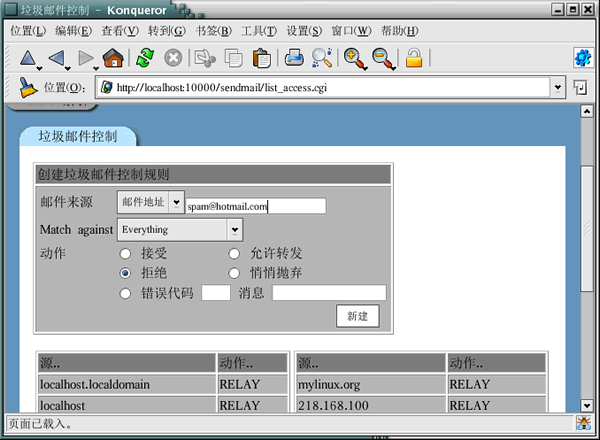Select the 错误代码 radio button
Image resolution: width=600 pixels, height=440 pixels.
tap(125, 293)
